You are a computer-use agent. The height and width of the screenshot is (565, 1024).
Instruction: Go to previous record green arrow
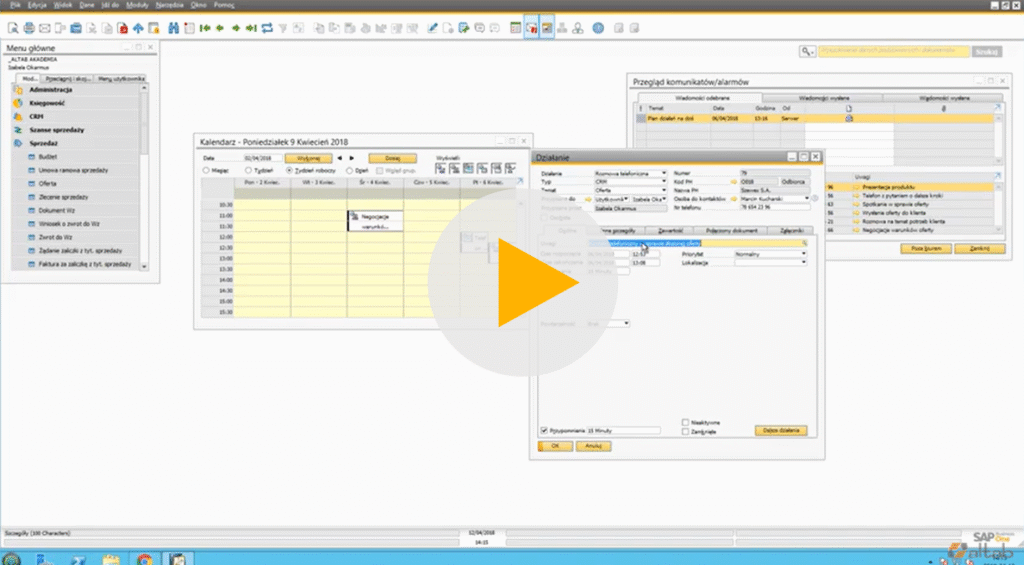pos(220,28)
